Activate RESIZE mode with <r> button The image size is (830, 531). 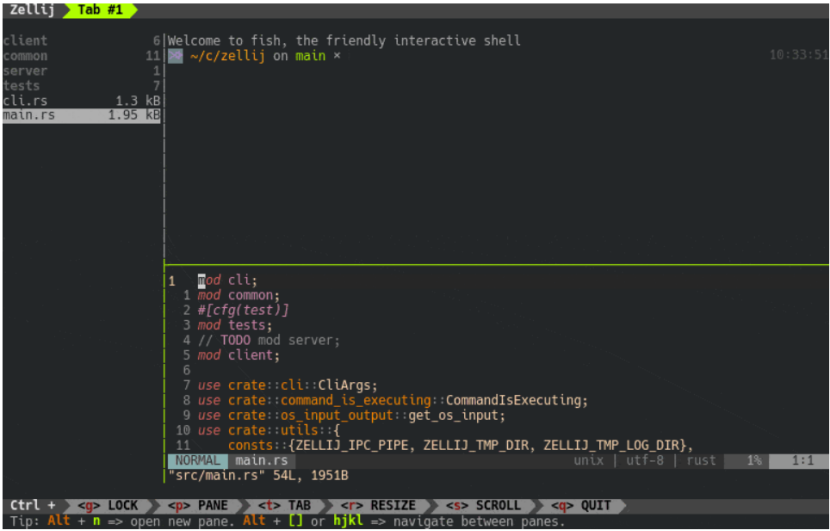click(378, 506)
